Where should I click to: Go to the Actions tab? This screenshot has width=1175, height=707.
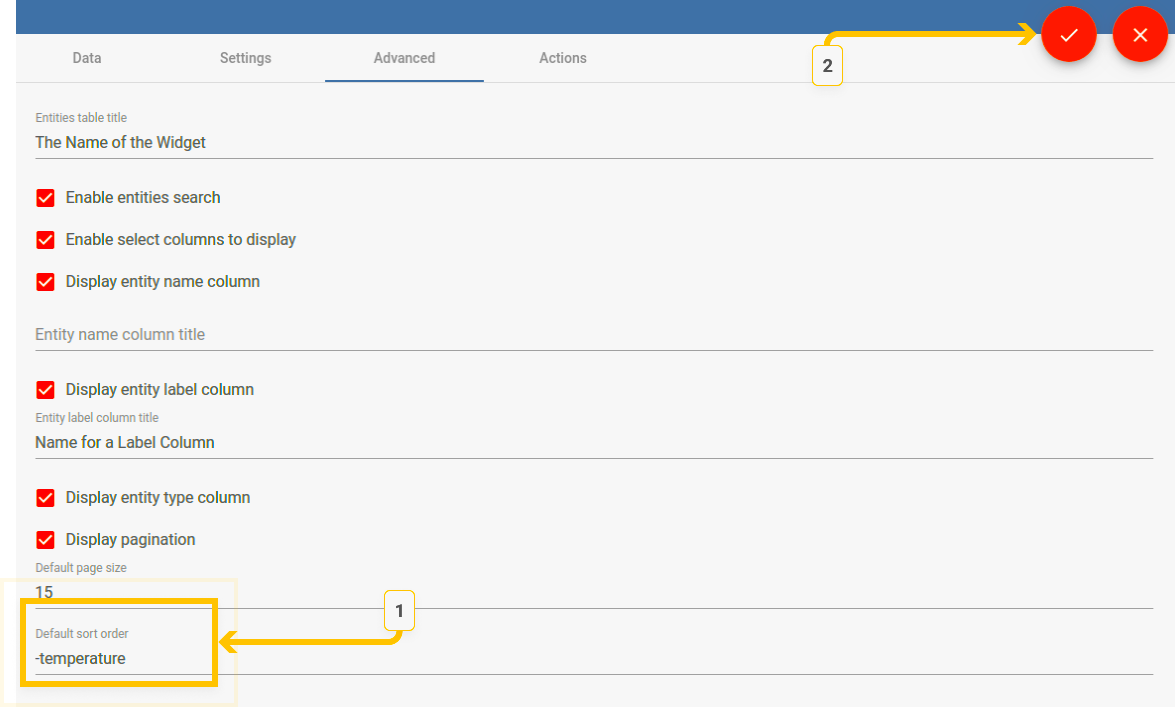pos(563,58)
